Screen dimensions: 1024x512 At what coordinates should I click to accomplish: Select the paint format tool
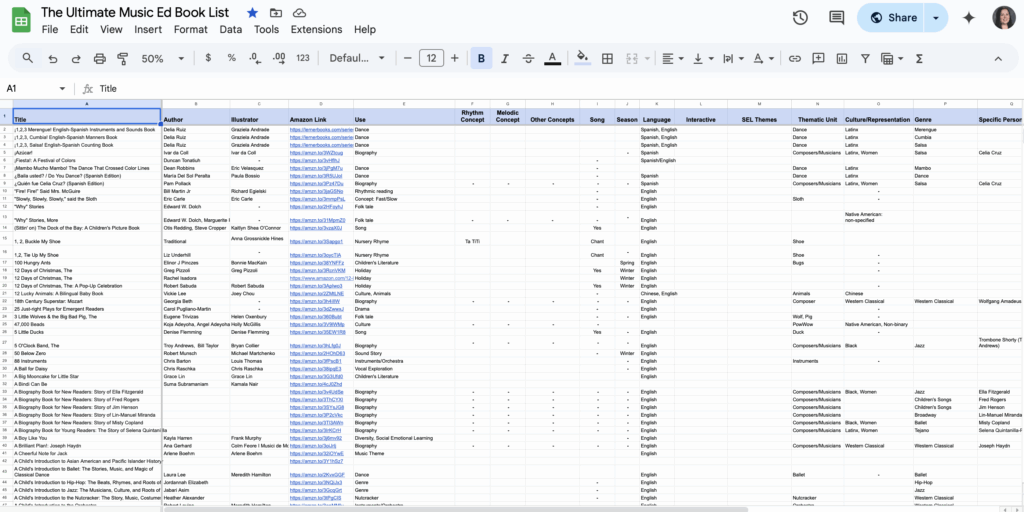point(123,58)
